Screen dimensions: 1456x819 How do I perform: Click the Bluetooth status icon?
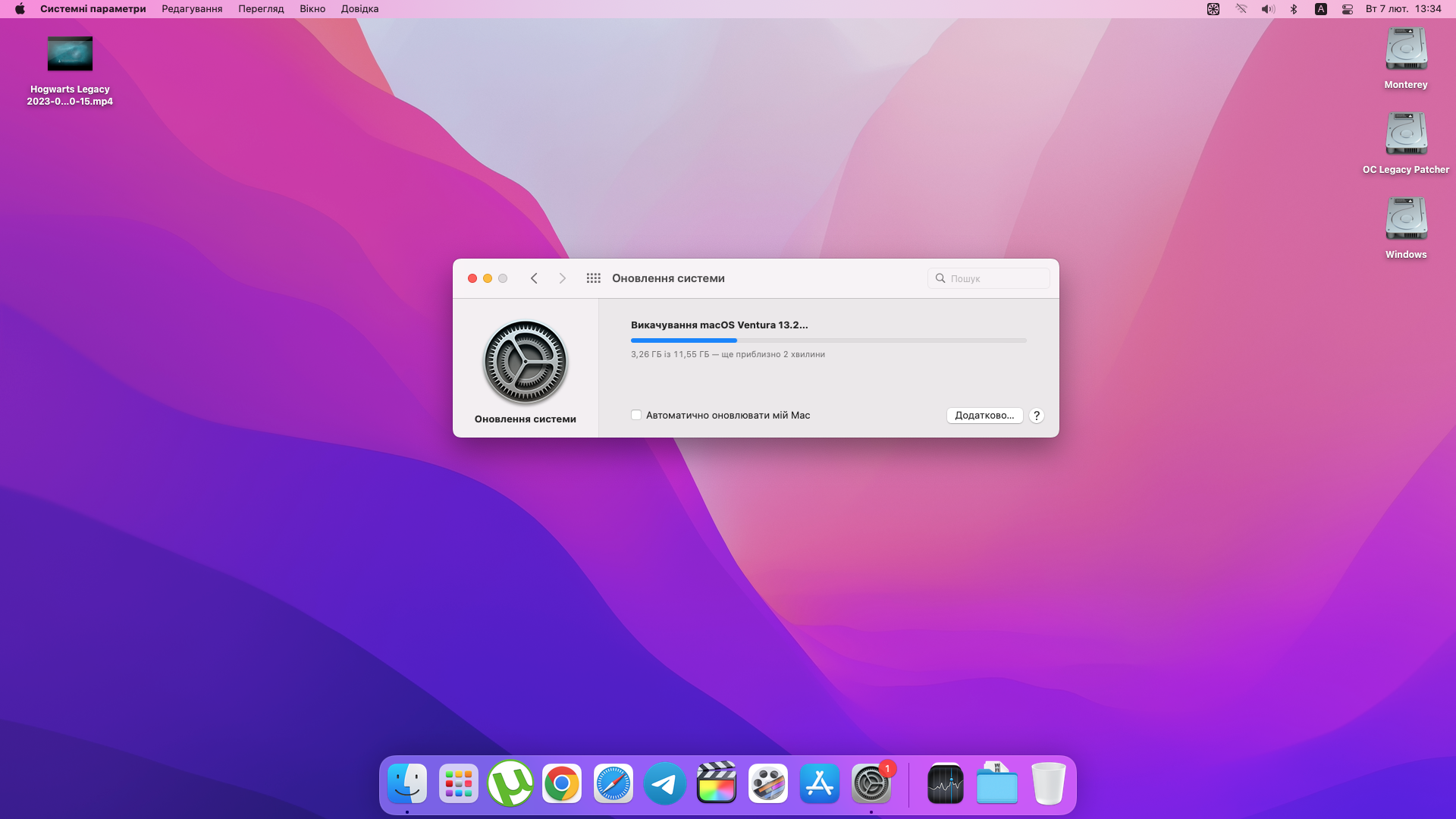[x=1294, y=9]
